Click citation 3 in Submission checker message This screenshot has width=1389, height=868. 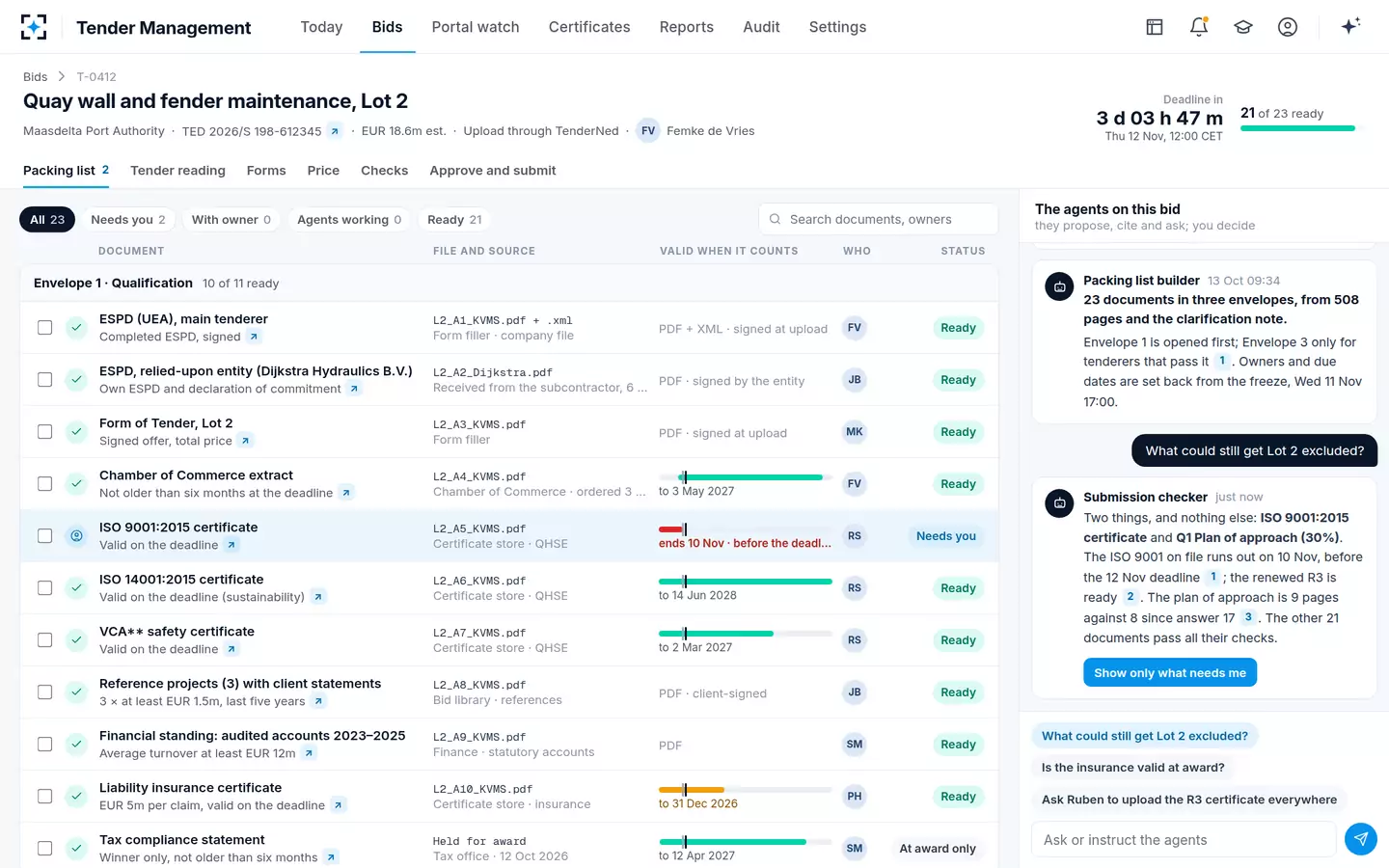point(1248,617)
